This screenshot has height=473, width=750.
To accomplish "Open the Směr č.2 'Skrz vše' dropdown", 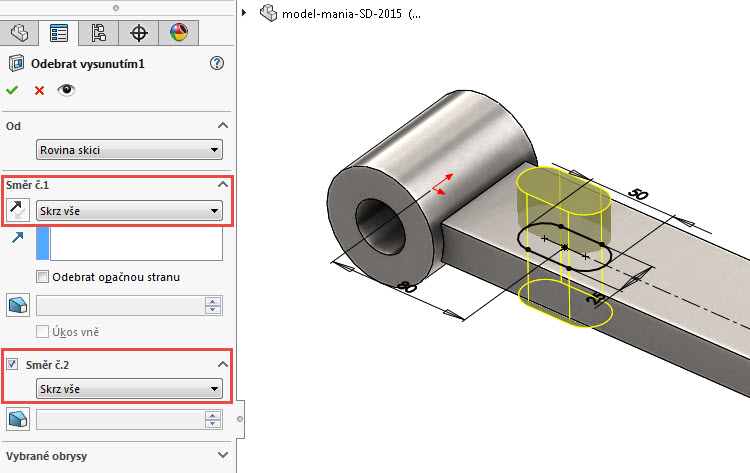I will pos(128,389).
